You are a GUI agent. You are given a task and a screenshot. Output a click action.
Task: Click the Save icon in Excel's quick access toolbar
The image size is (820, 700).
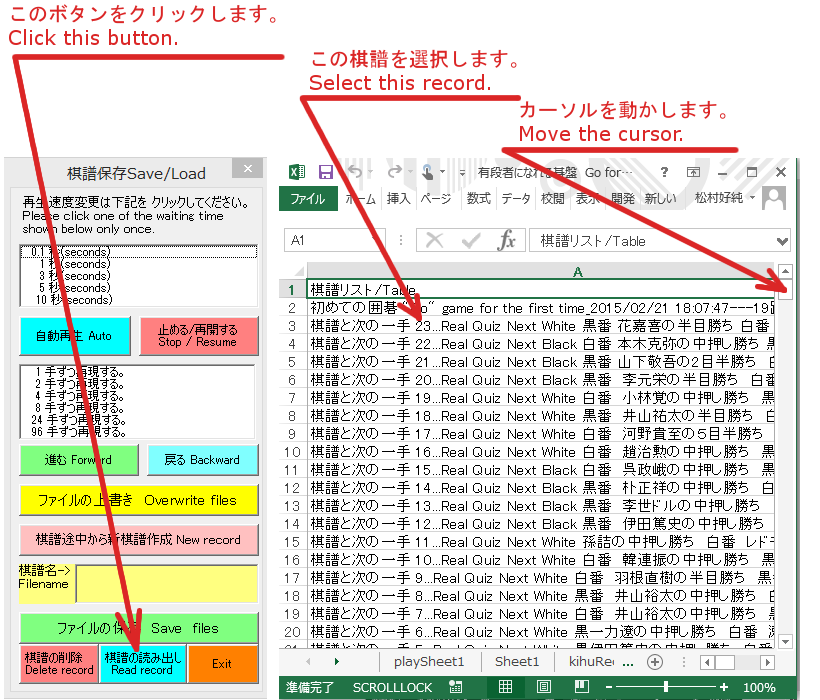[326, 172]
